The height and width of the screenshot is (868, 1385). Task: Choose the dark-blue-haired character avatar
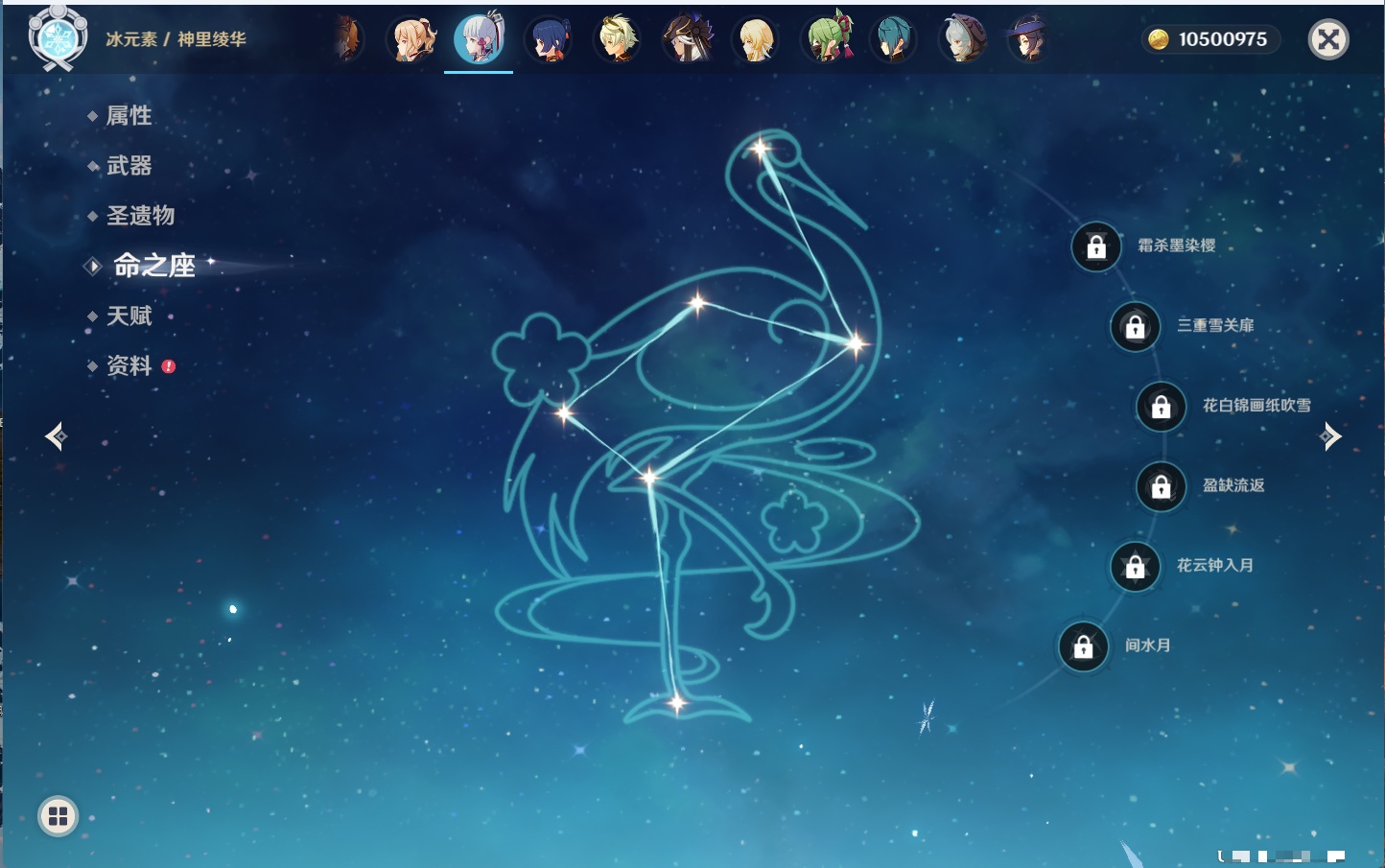[549, 39]
